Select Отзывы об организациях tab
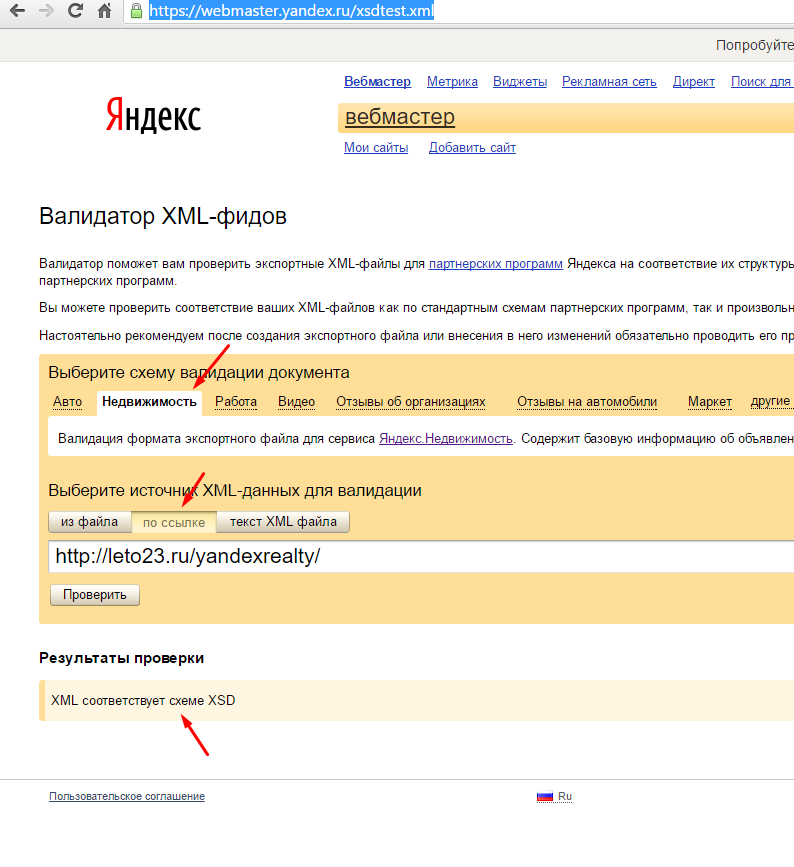 point(411,402)
